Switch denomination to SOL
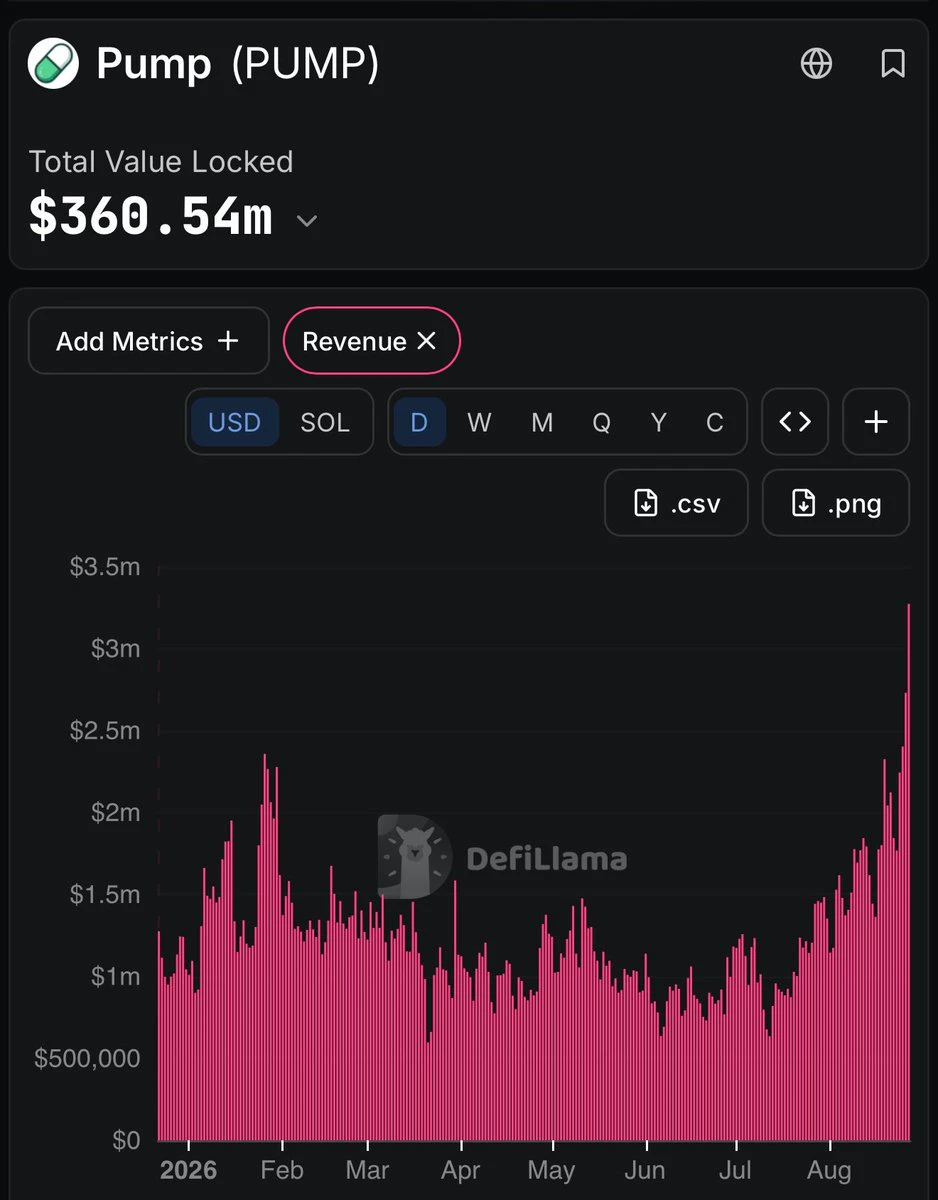938x1200 pixels. tap(325, 422)
